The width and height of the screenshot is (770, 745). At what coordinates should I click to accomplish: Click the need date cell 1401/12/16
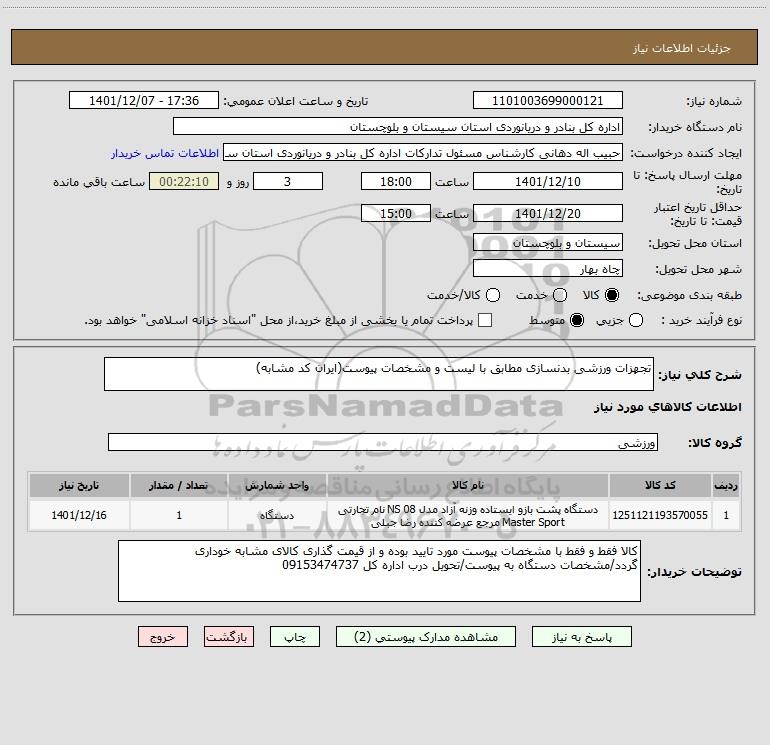point(79,515)
